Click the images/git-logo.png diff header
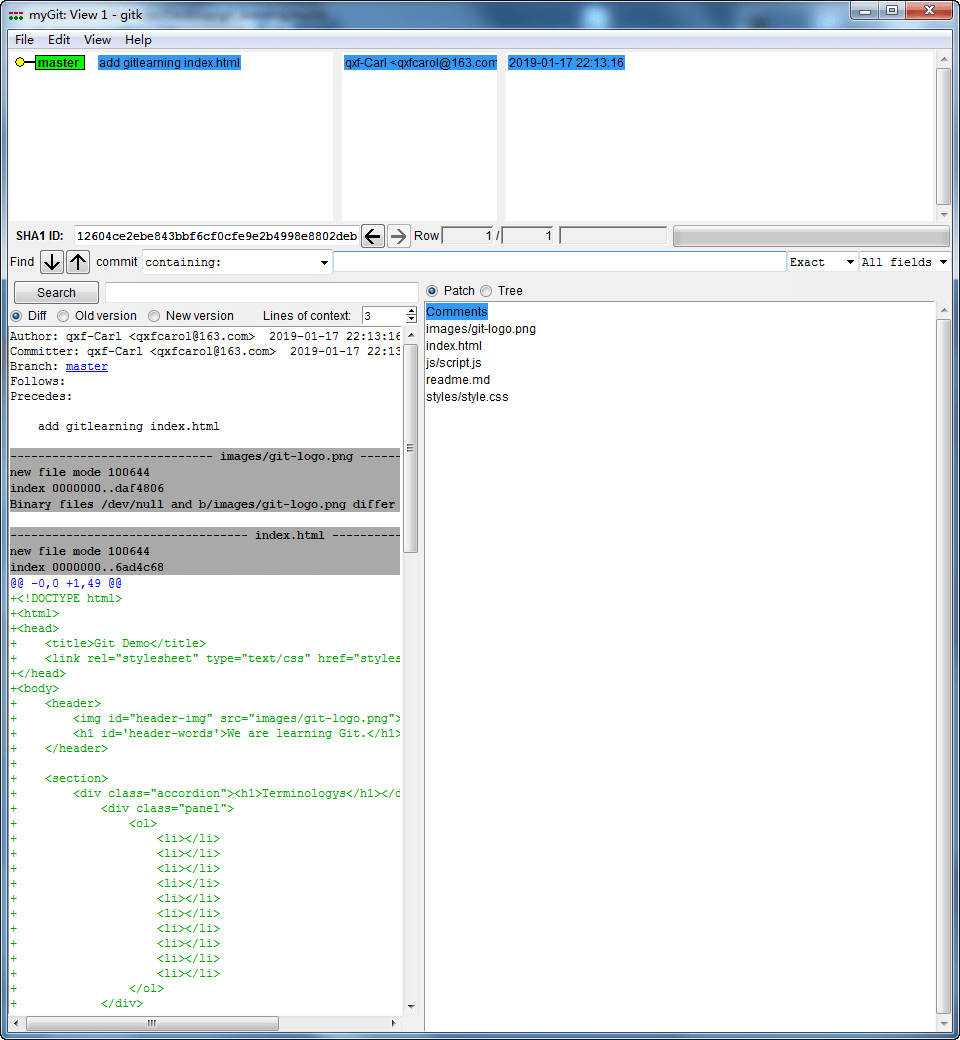960x1040 pixels. [x=205, y=456]
